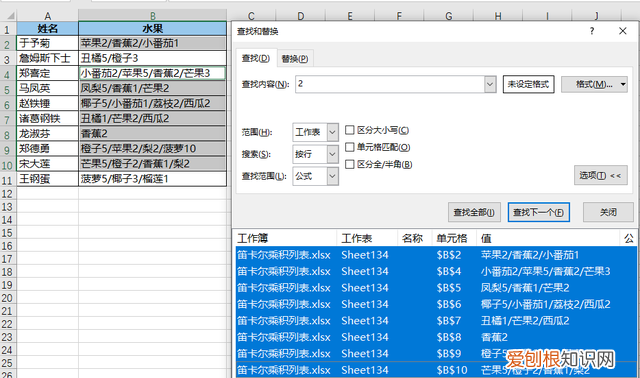Screen dimensions: 640x378
Task: Open the 搜索 dropdown showing 按行
Action: coord(332,154)
